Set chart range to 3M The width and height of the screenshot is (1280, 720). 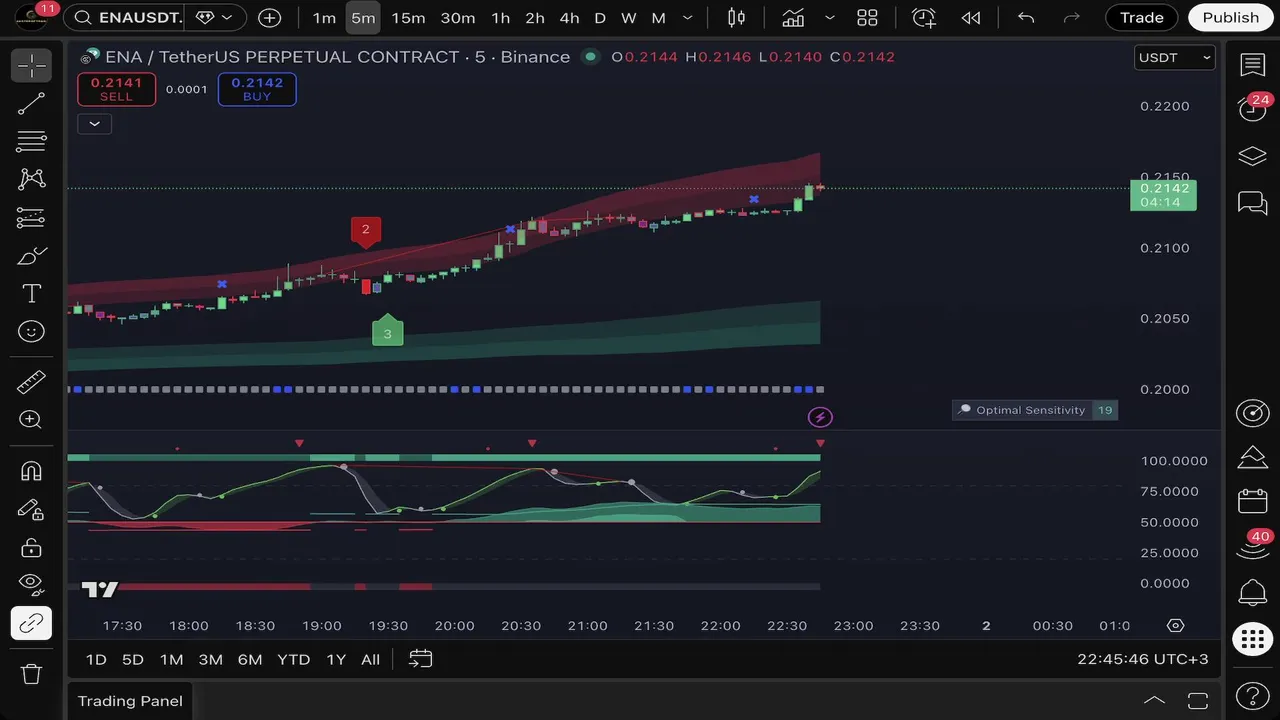[210, 659]
